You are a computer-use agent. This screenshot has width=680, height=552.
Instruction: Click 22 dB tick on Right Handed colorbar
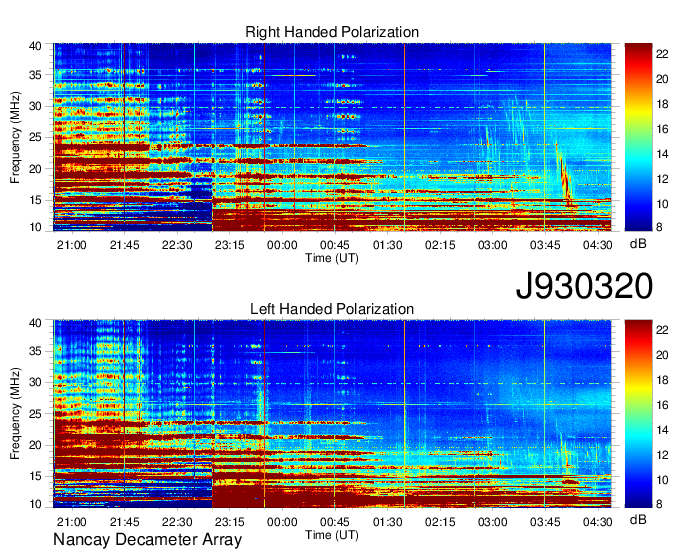pos(662,54)
